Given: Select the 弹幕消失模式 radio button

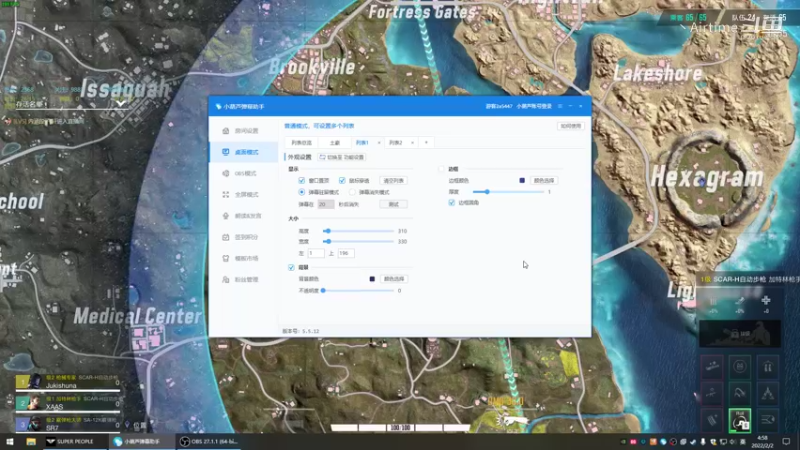Looking at the screenshot, I should 353,192.
